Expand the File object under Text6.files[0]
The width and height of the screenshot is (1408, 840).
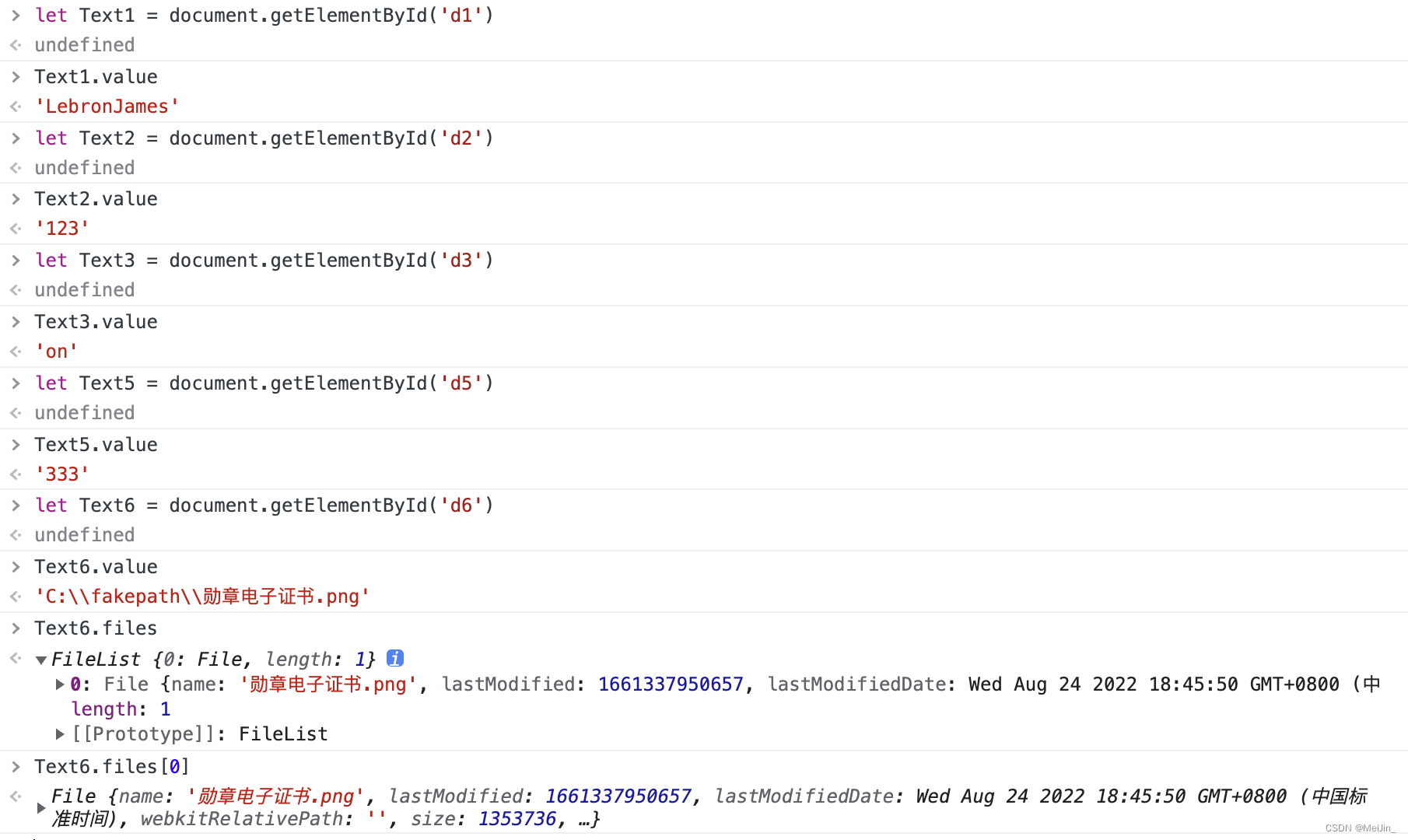pyautogui.click(x=41, y=808)
